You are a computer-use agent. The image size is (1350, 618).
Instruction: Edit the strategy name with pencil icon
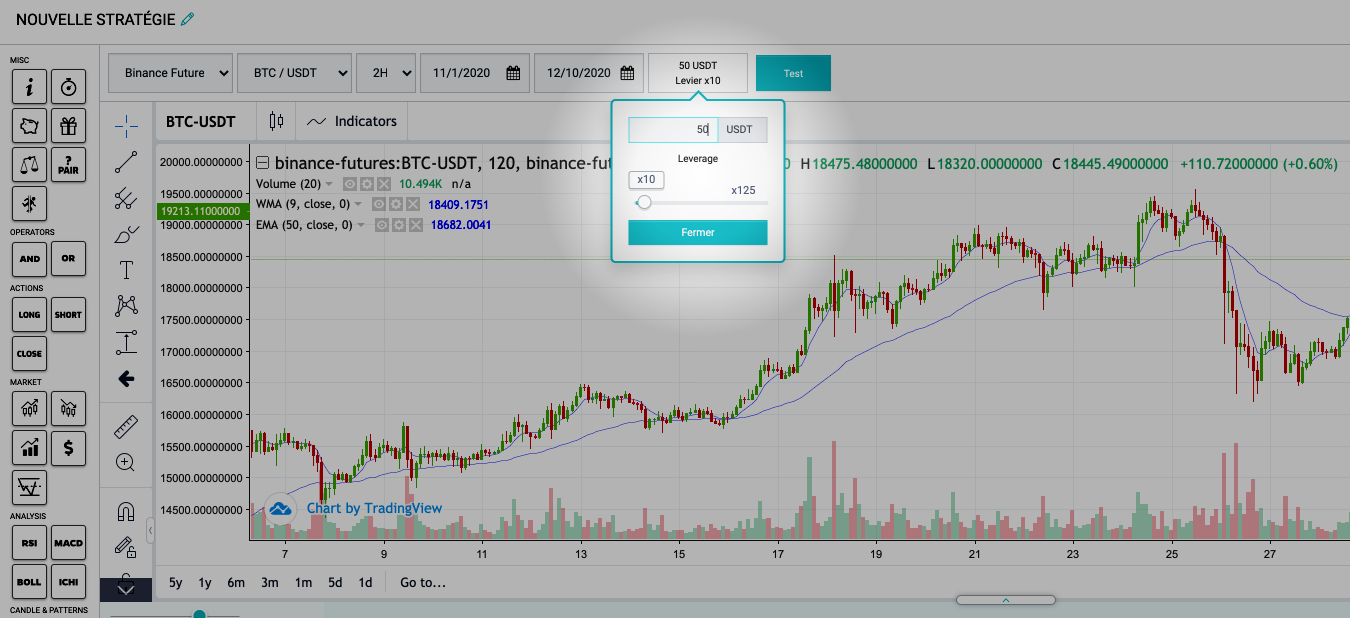point(188,19)
